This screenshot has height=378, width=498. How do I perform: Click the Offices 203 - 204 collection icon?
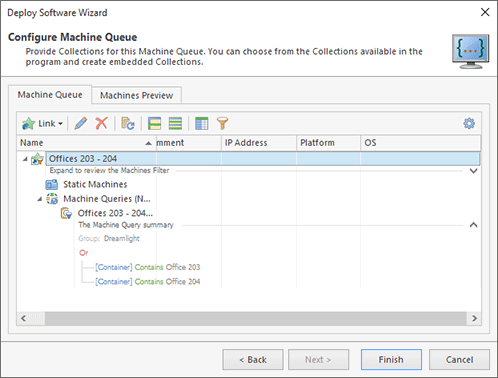(37, 159)
